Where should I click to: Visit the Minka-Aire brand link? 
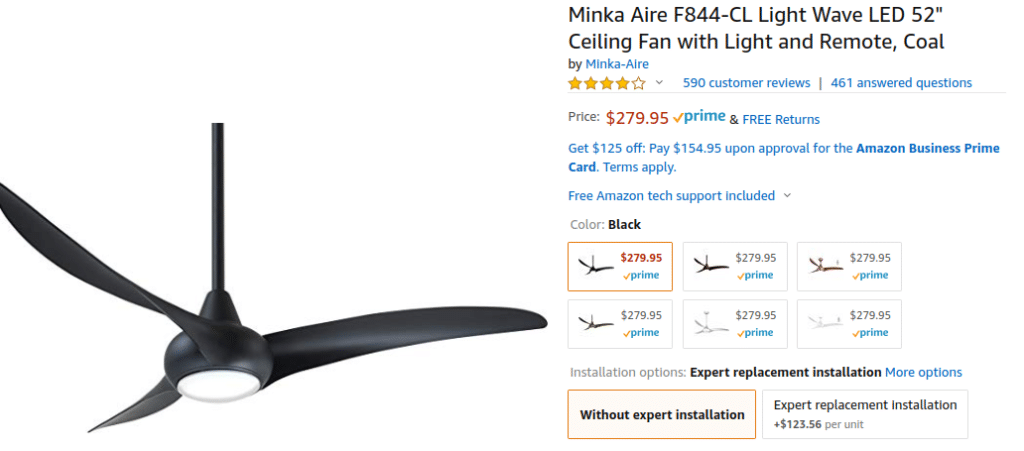coord(617,64)
